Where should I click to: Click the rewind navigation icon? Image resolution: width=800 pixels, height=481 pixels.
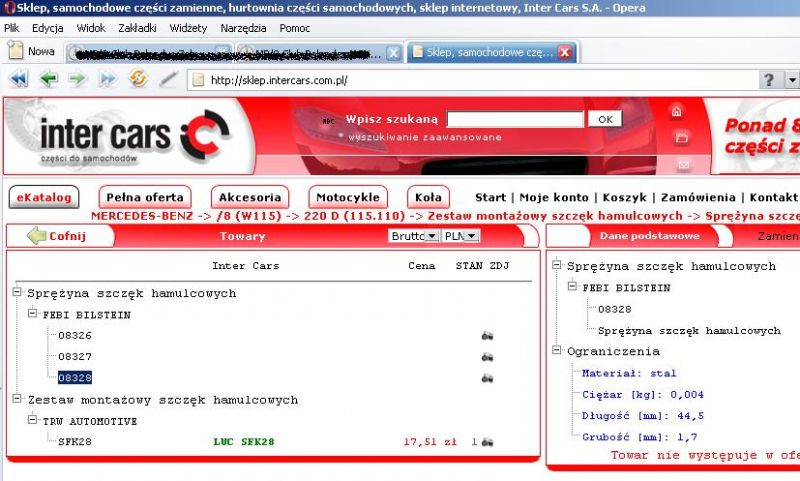19,79
